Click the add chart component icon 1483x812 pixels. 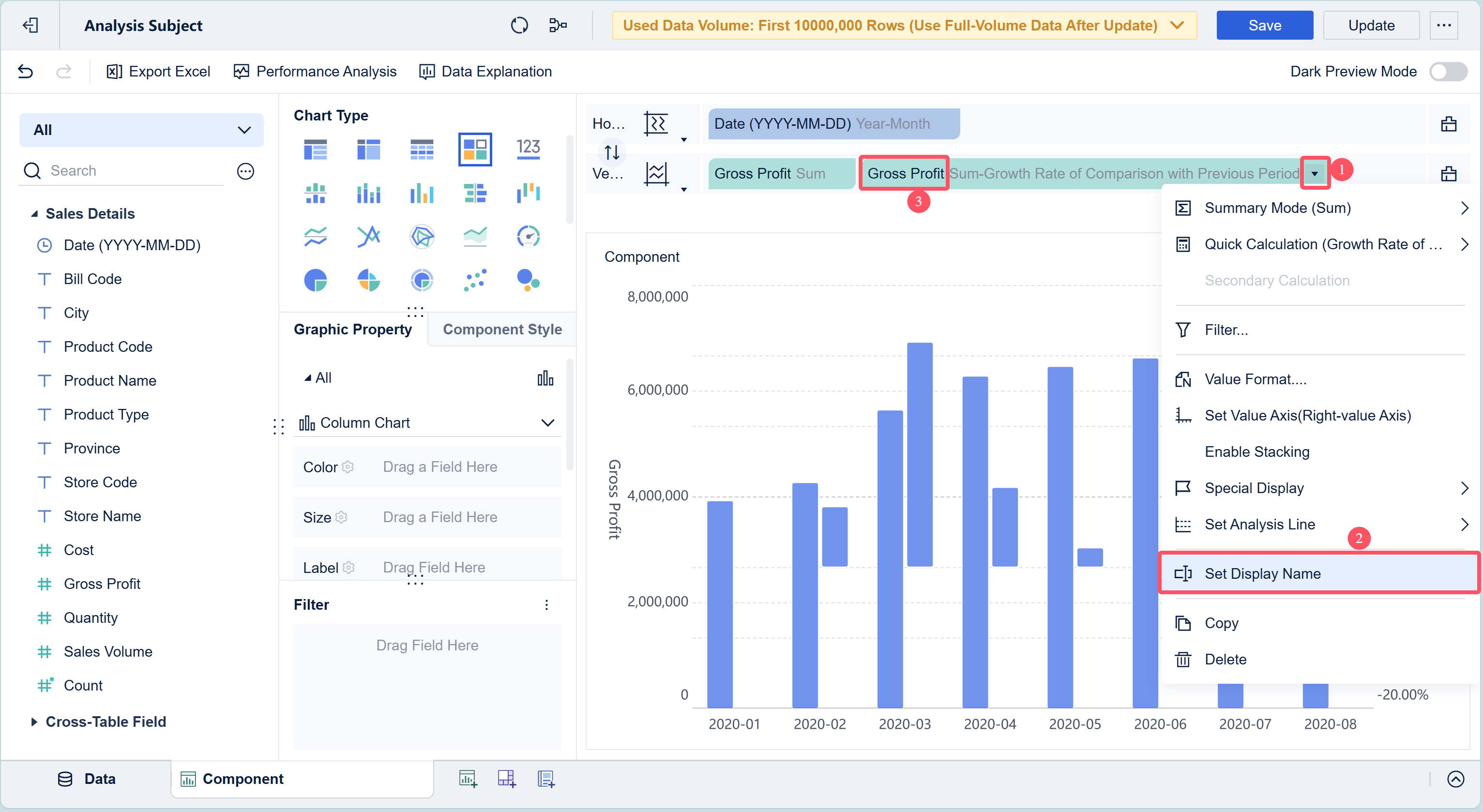tap(468, 779)
